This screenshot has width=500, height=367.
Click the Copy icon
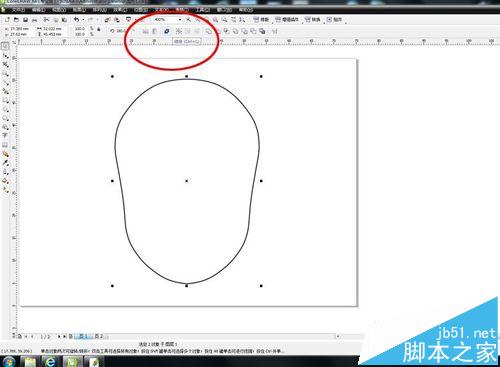(56, 20)
